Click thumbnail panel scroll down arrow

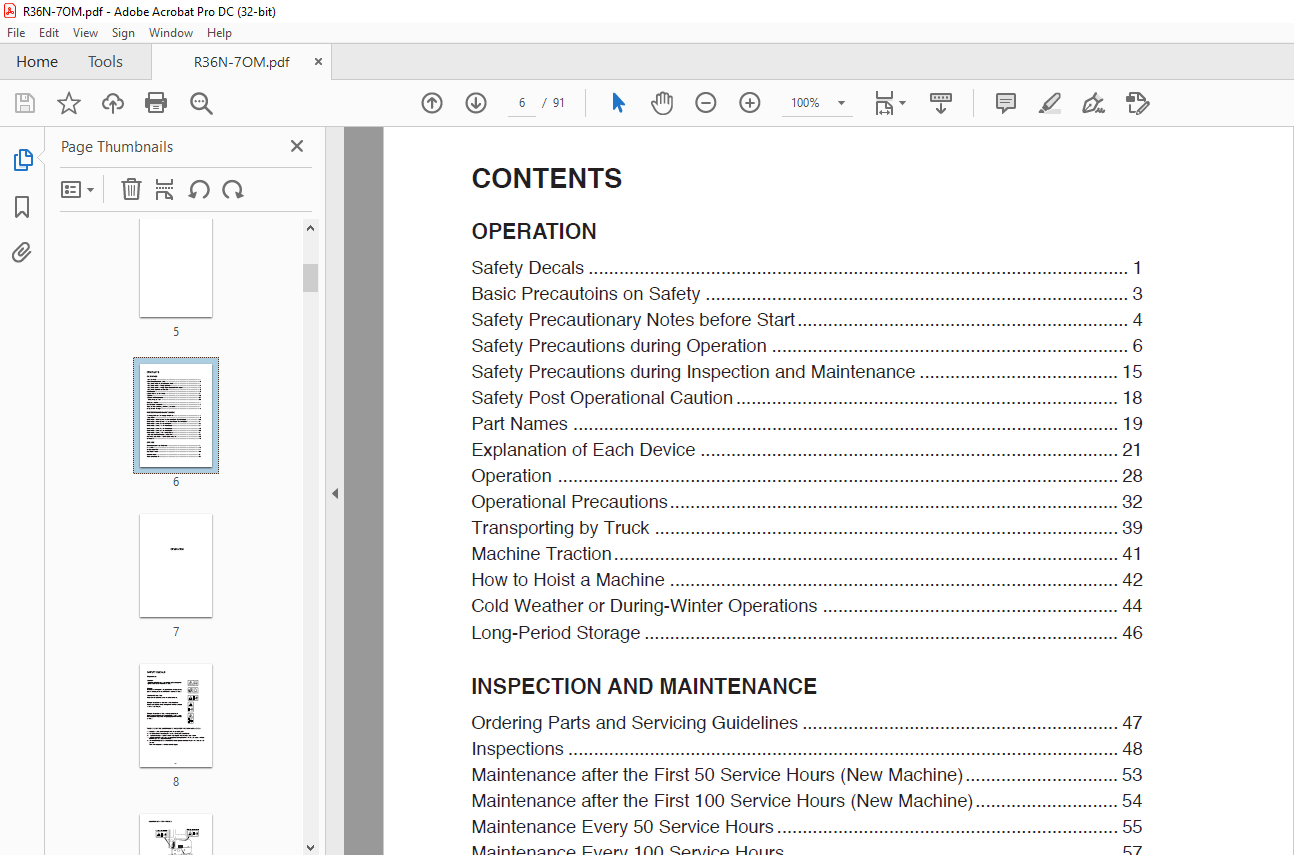point(311,846)
